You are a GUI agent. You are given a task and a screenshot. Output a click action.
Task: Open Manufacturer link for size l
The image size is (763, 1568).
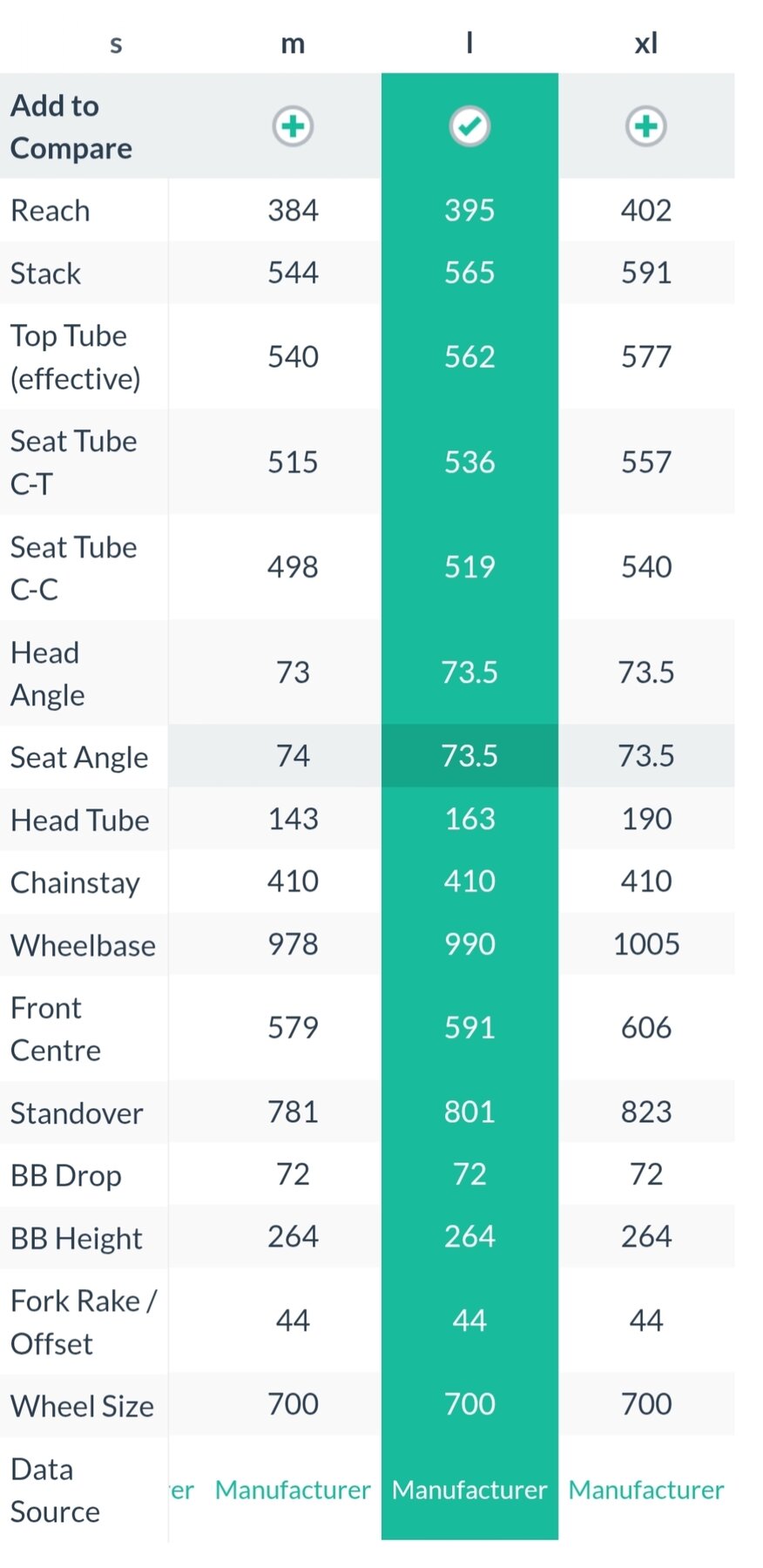click(469, 1490)
